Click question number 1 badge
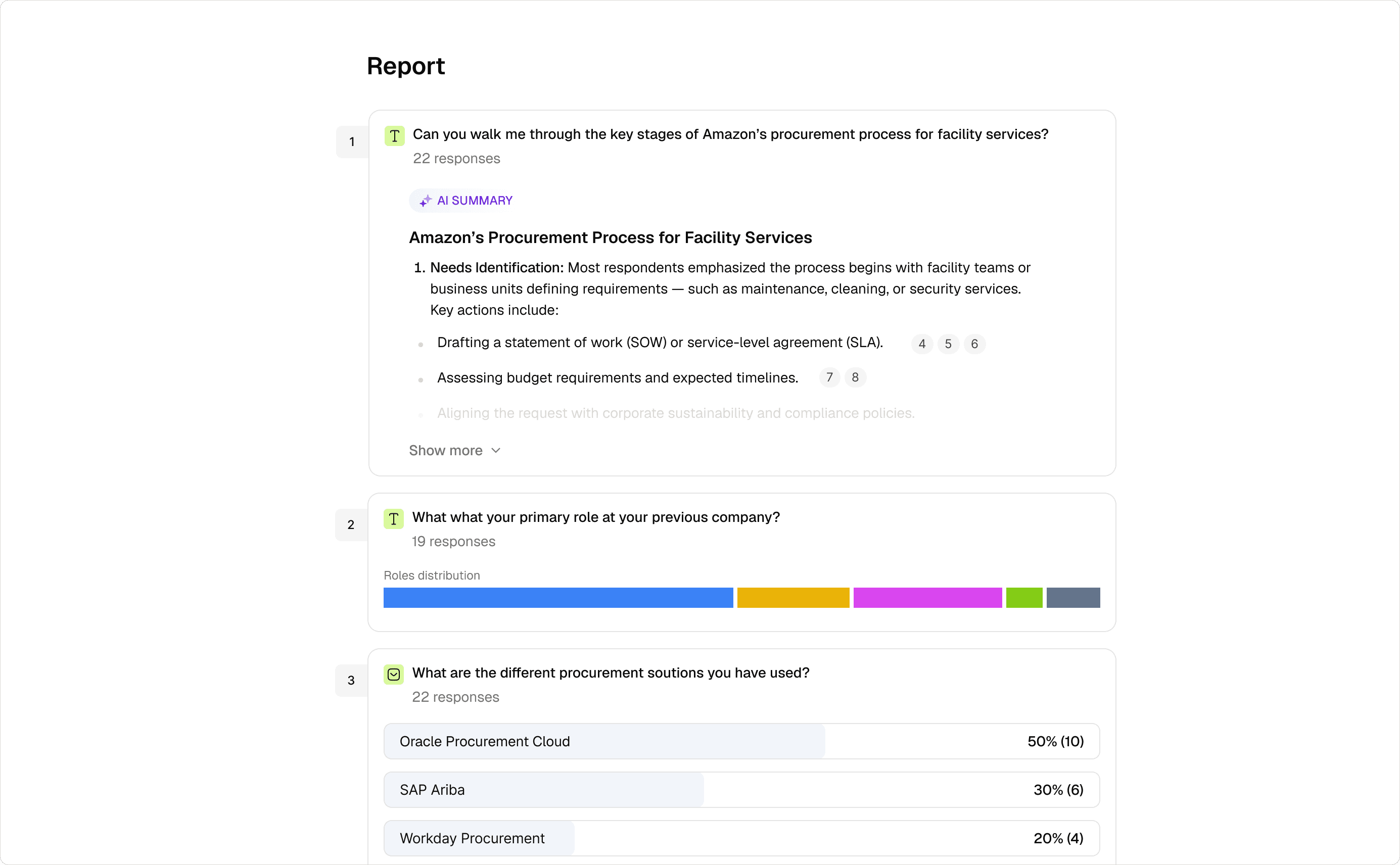The width and height of the screenshot is (1400, 865). coord(352,142)
